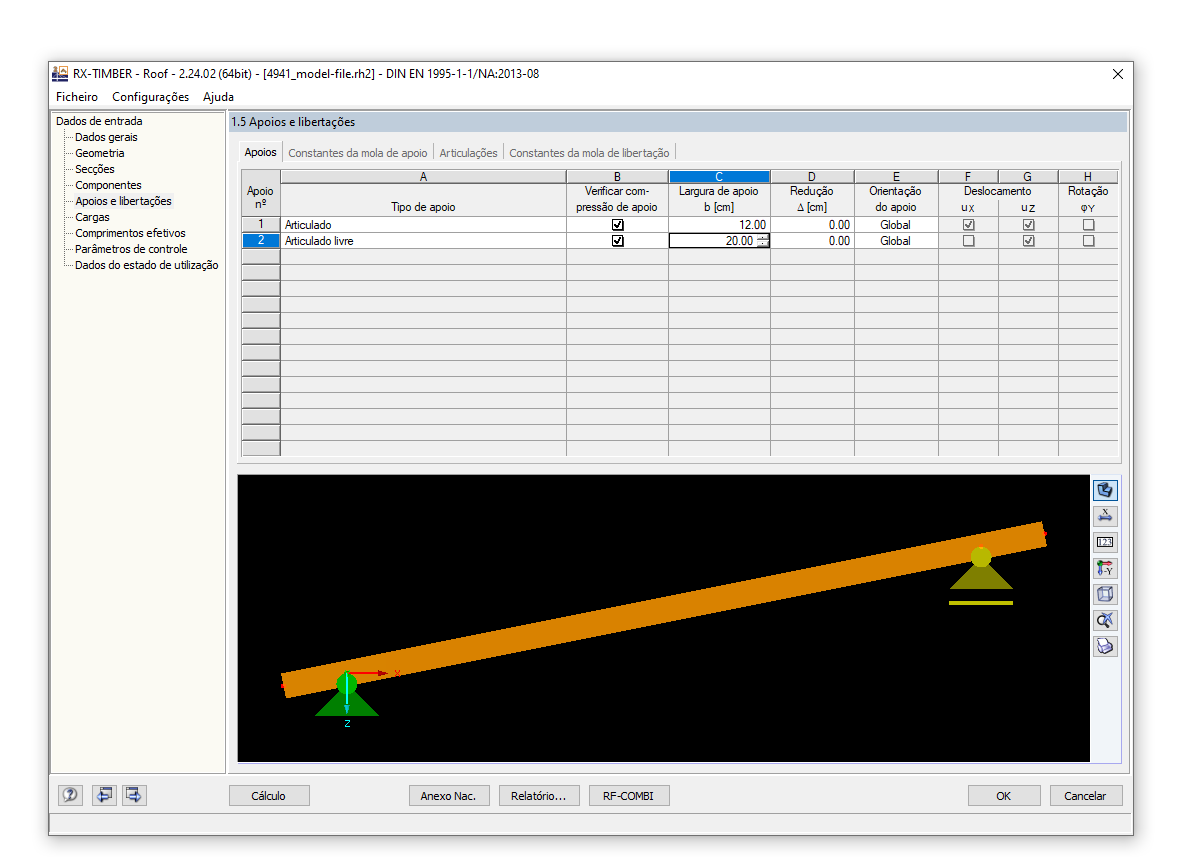The image size is (1195, 857).
Task: Toggle the 3D rendering view icon
Action: pos(1104,490)
